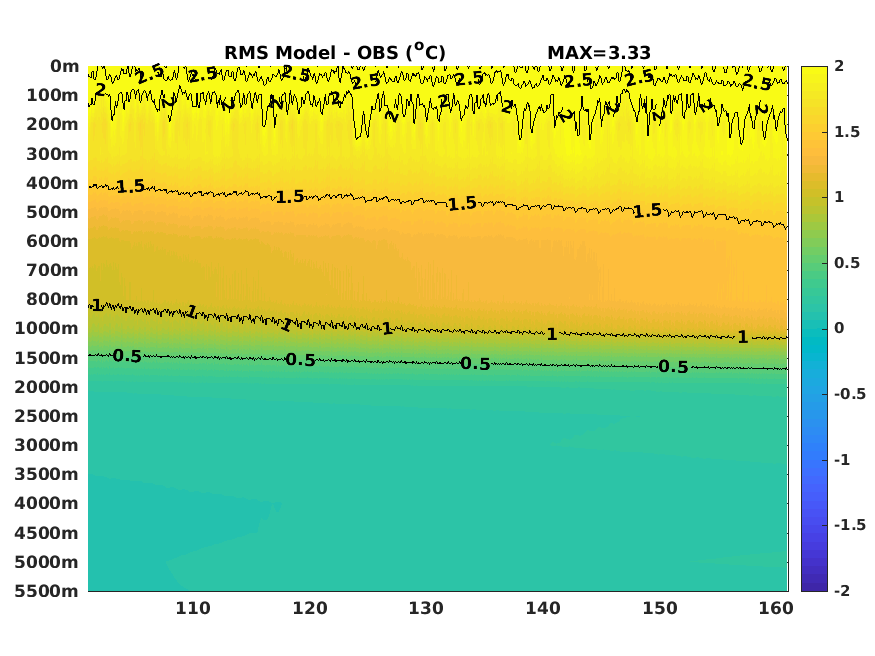
Task: Select the '0m' depth axis label
Action: tap(65, 66)
